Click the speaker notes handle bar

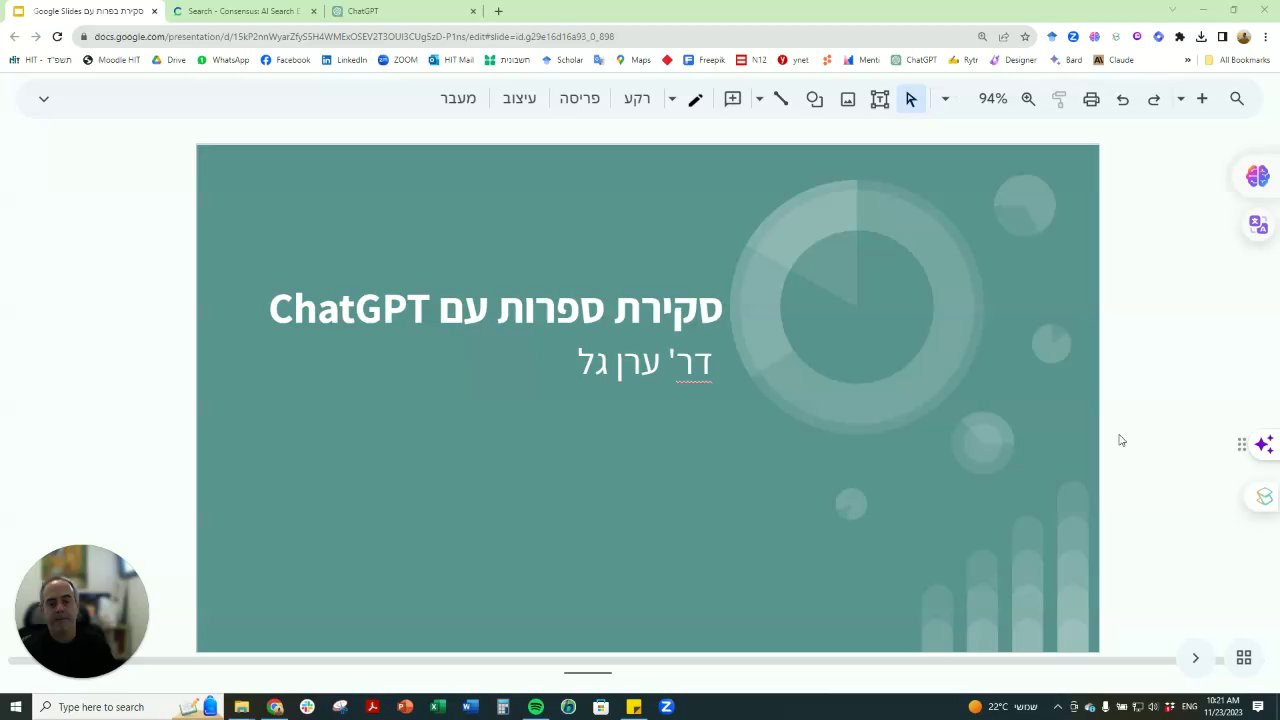[x=588, y=673]
